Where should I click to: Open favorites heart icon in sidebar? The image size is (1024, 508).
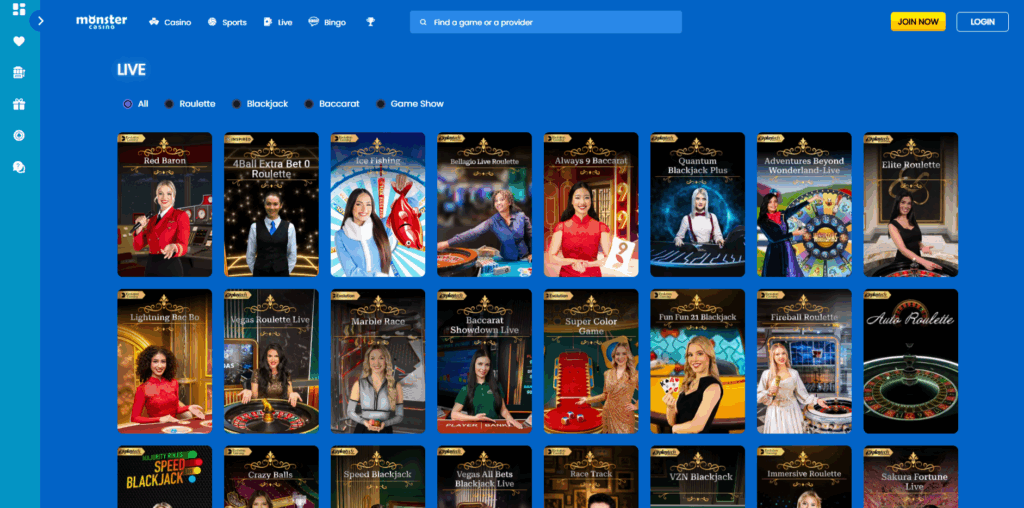(19, 41)
